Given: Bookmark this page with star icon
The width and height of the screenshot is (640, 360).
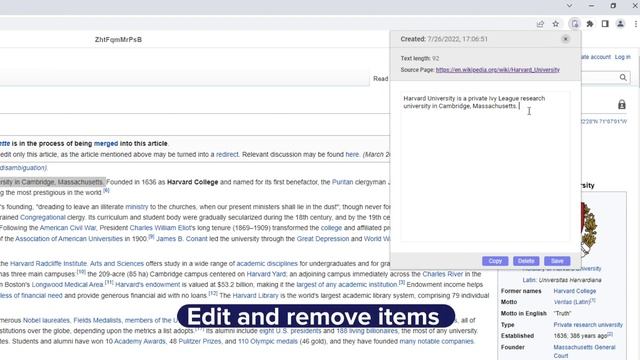Looking at the screenshot, I should tap(556, 24).
